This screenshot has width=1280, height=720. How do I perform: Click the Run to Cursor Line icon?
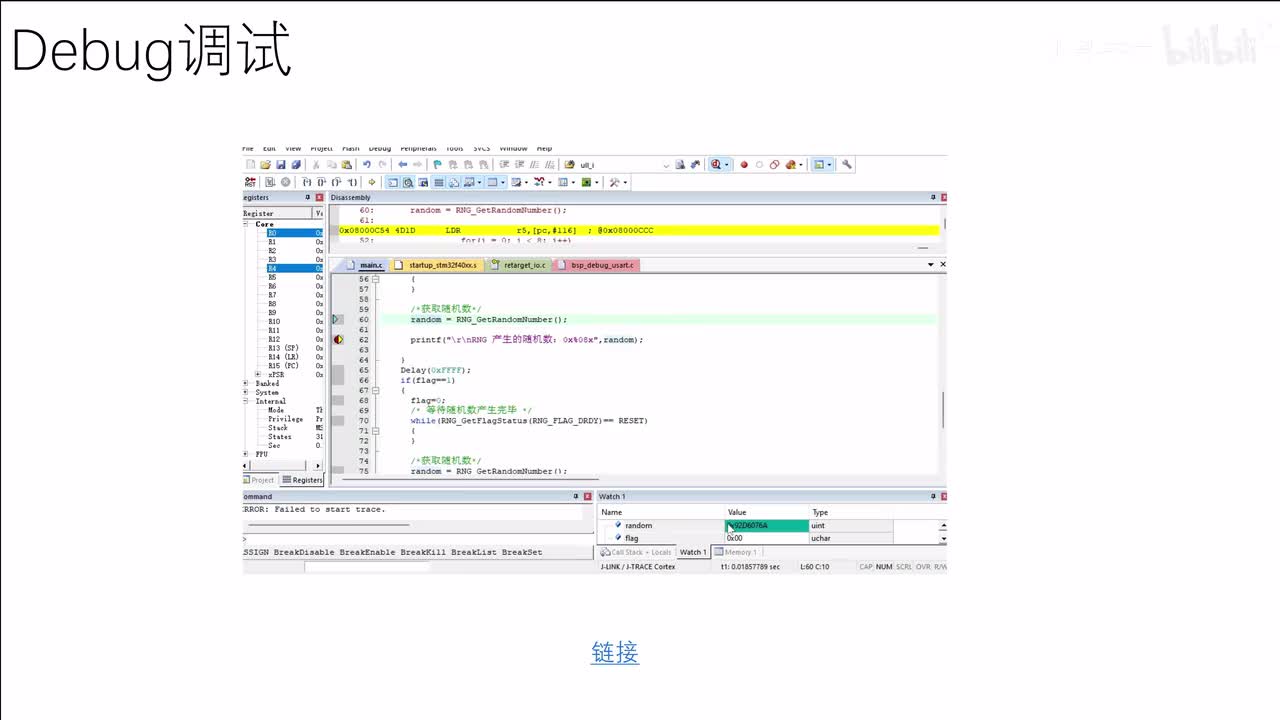coord(352,182)
